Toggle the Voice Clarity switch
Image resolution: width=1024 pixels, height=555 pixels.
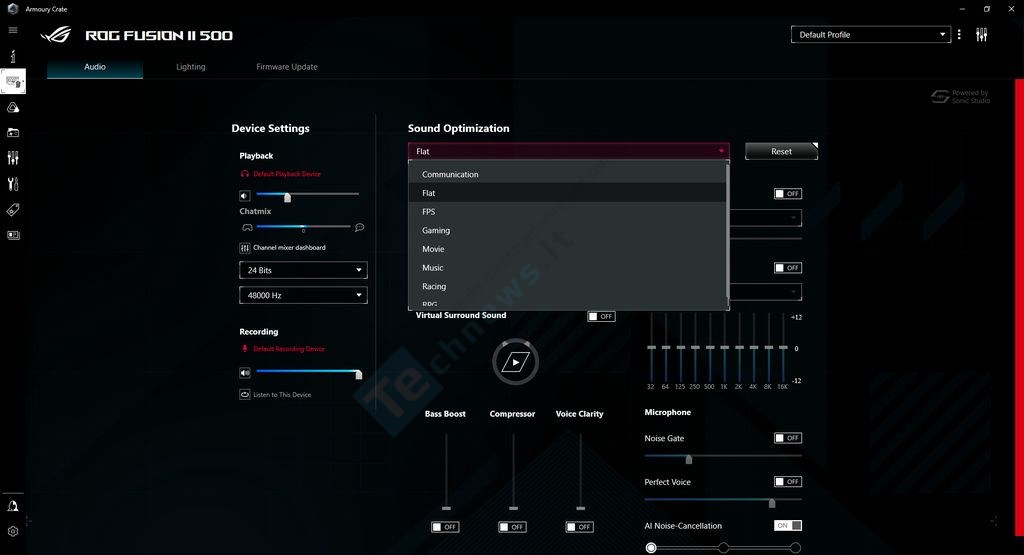(579, 527)
